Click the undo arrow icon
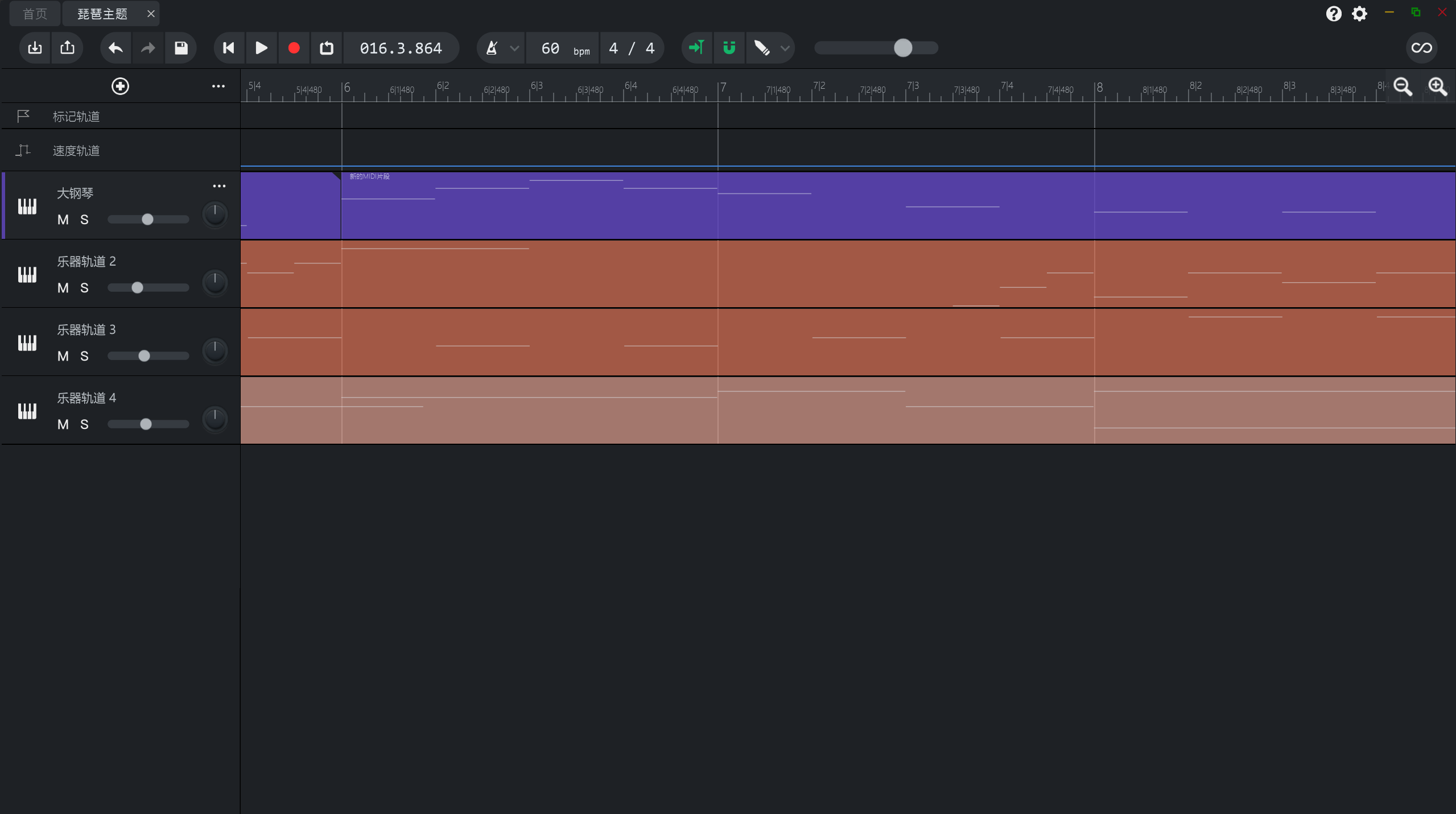This screenshot has width=1456, height=814. (x=116, y=48)
